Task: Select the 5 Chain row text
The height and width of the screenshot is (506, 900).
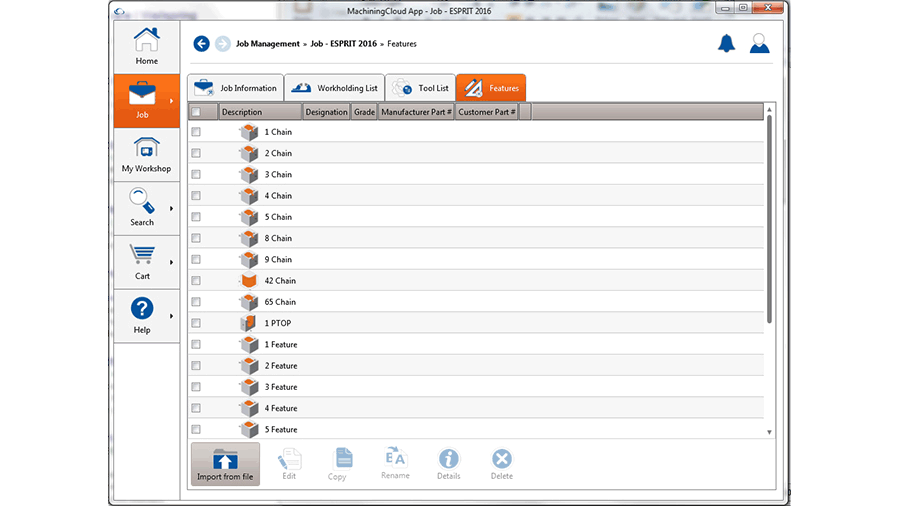Action: [x=278, y=217]
